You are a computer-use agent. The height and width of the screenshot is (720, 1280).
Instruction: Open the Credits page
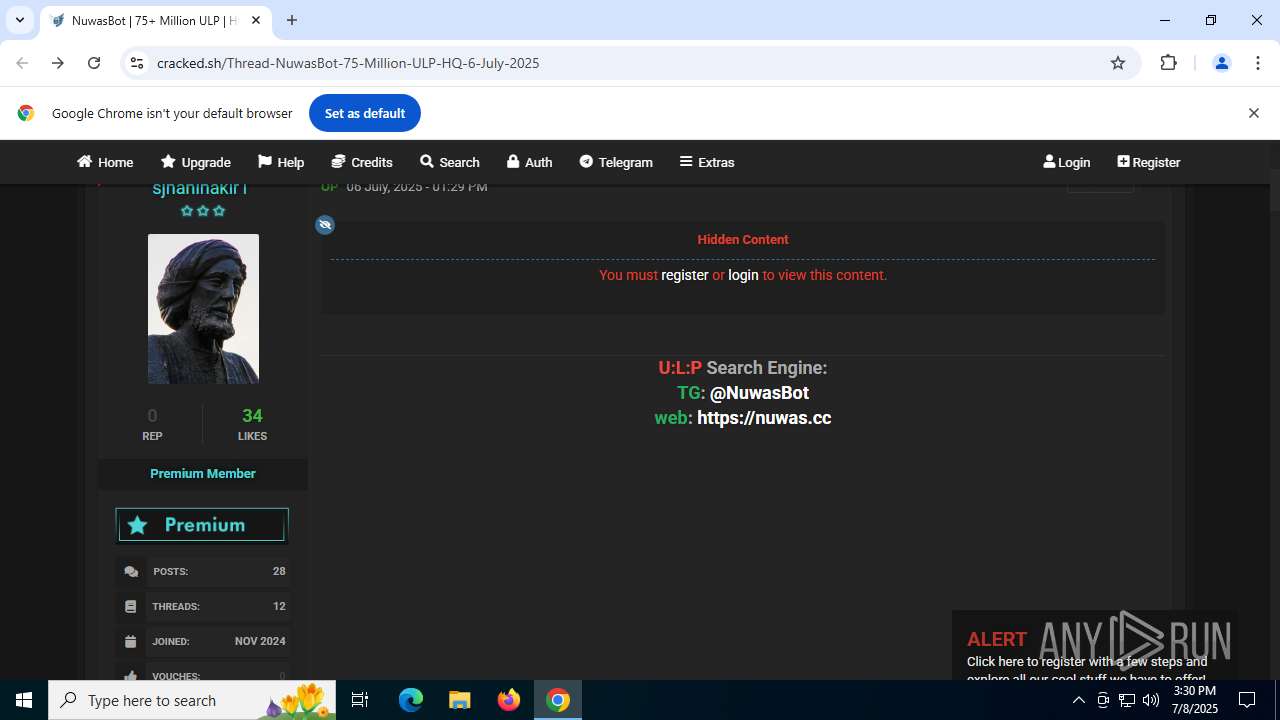(362, 162)
